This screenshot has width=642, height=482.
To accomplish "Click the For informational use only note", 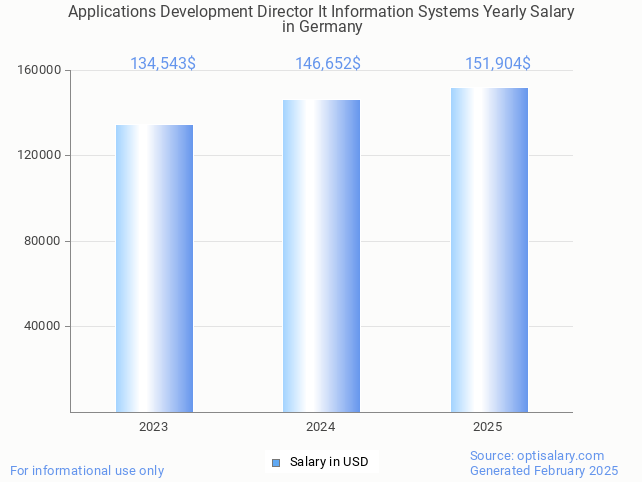I will 87,470.
